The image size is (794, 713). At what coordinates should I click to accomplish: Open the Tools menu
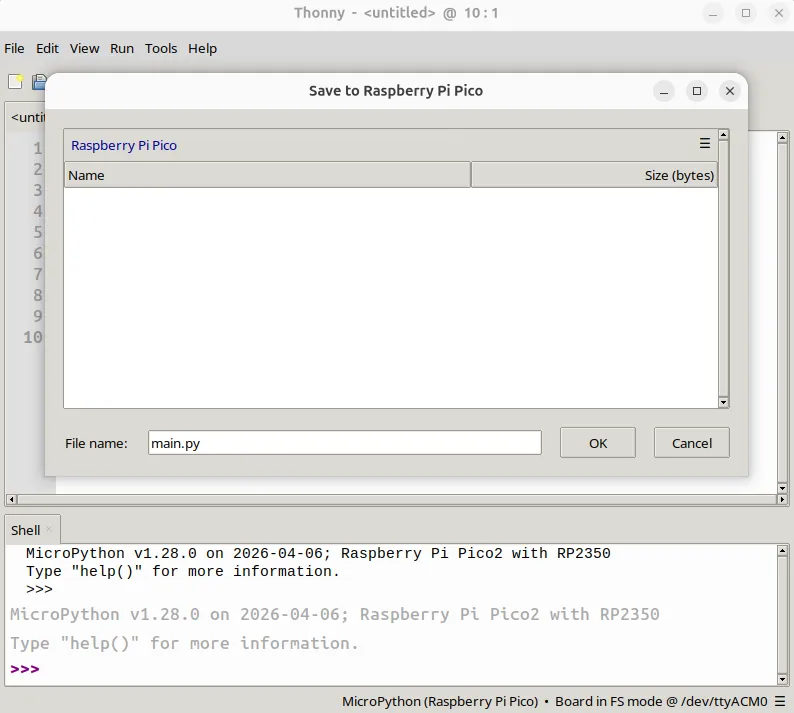coord(161,49)
